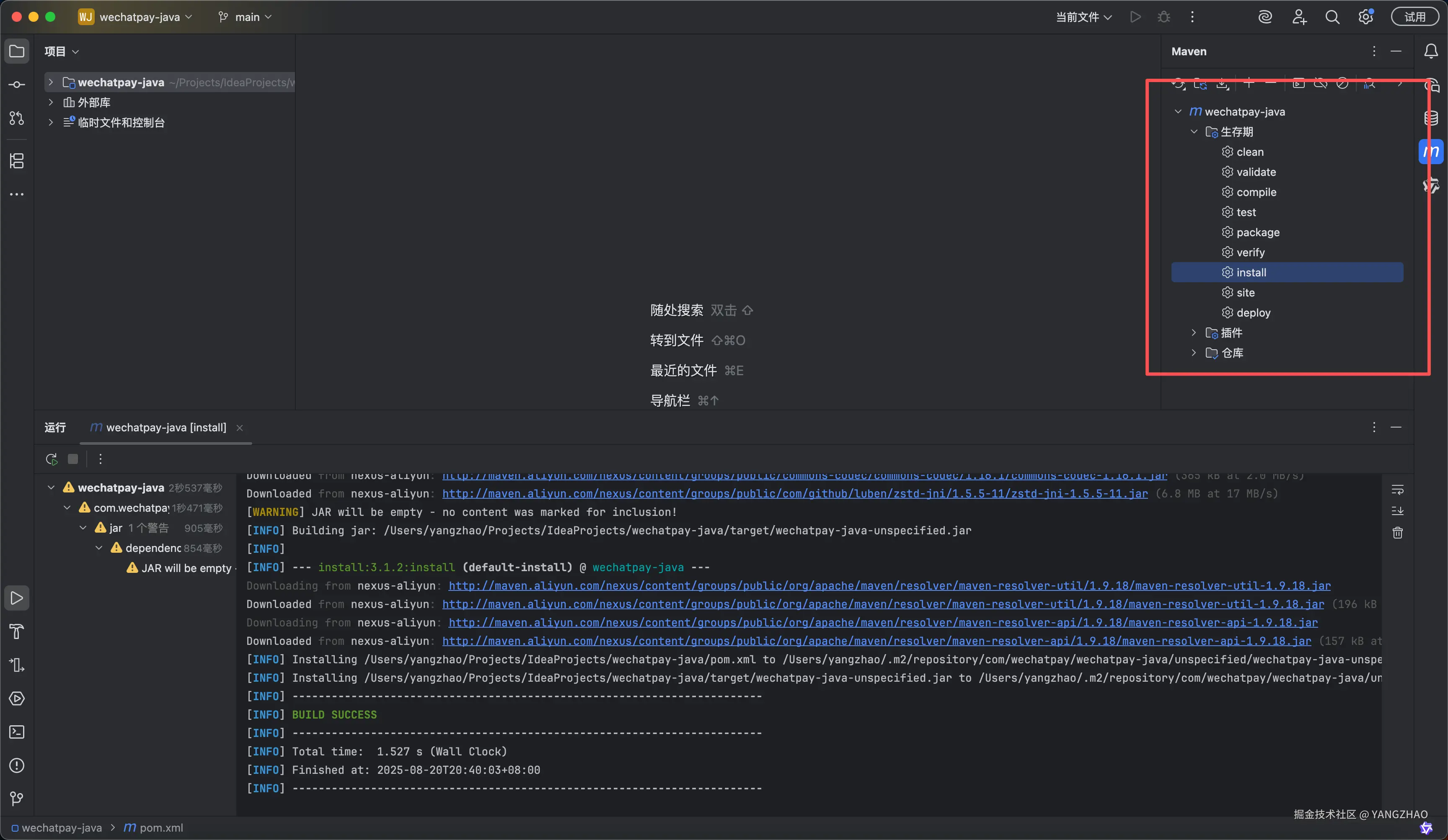Open IDE settings gear icon in title bar
The height and width of the screenshot is (840, 1448).
pos(1366,17)
